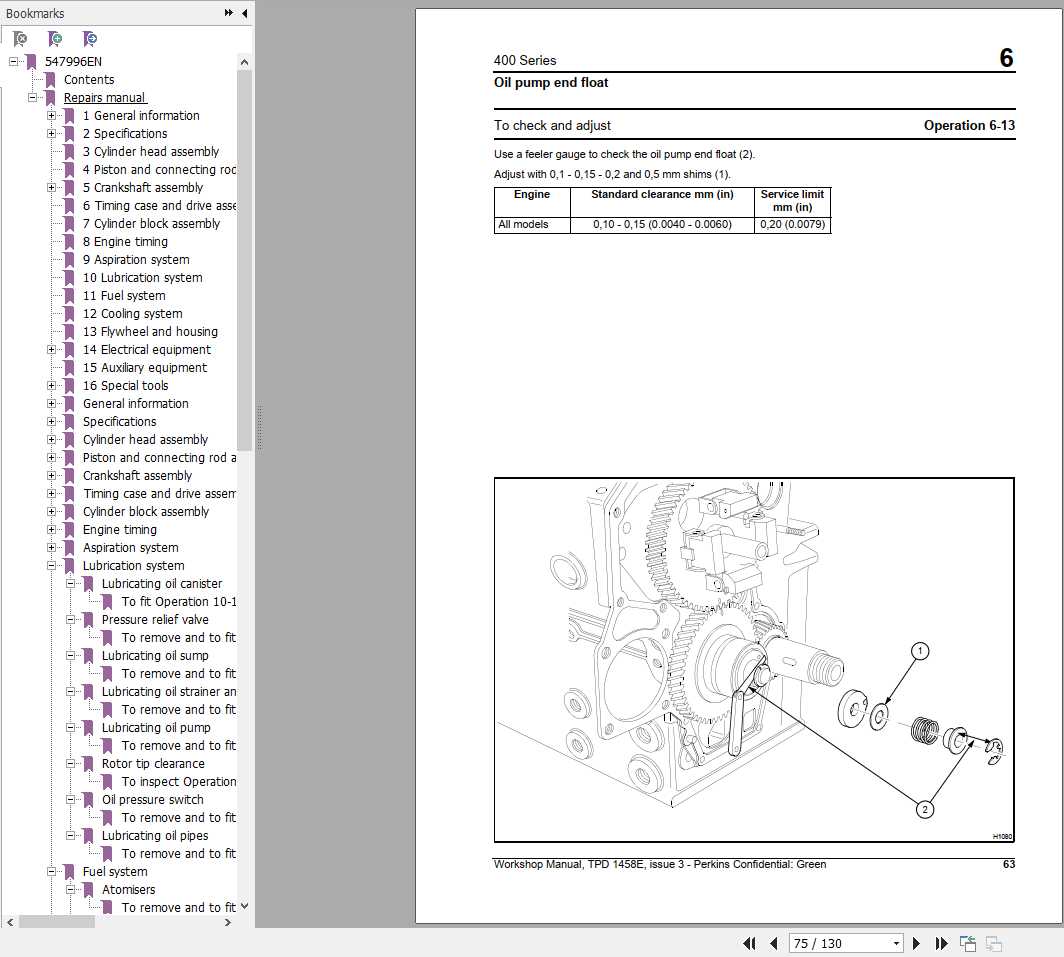Collapse the 547996EN bookmark tree
Viewport: 1064px width, 957px height.
(13, 61)
